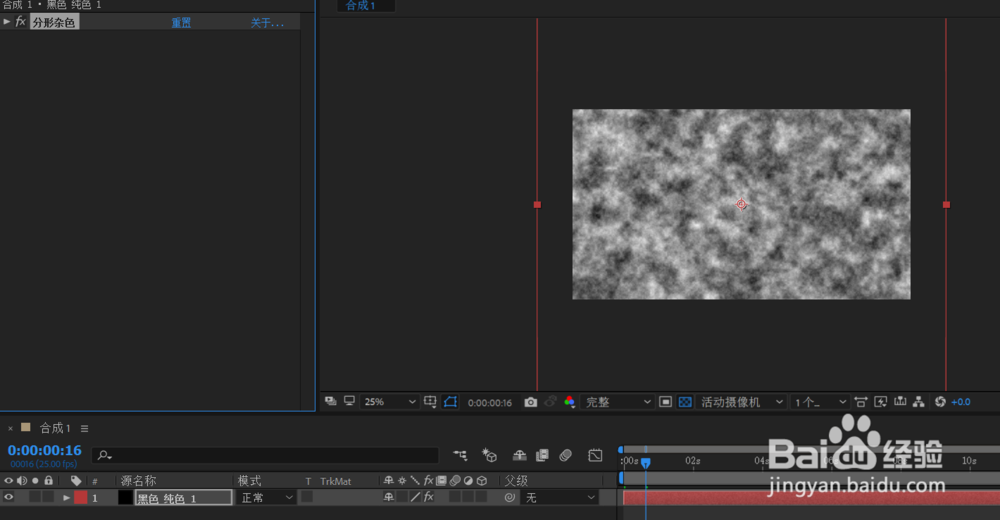Open the 活动摄像机 3D view dropdown
Image resolution: width=1000 pixels, height=520 pixels.
(x=741, y=402)
